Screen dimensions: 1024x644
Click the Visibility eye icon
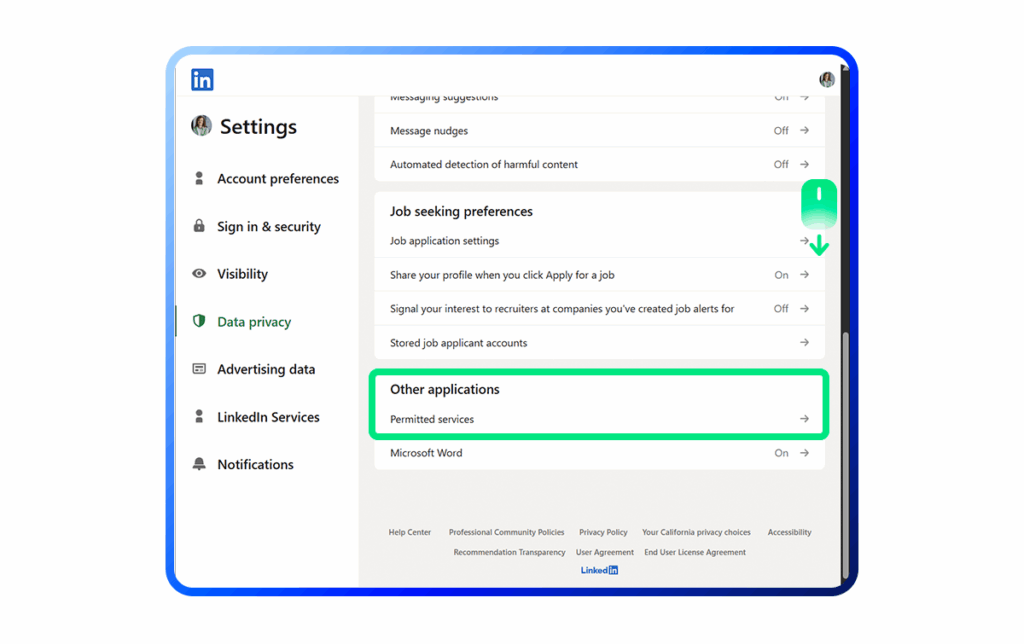point(200,274)
